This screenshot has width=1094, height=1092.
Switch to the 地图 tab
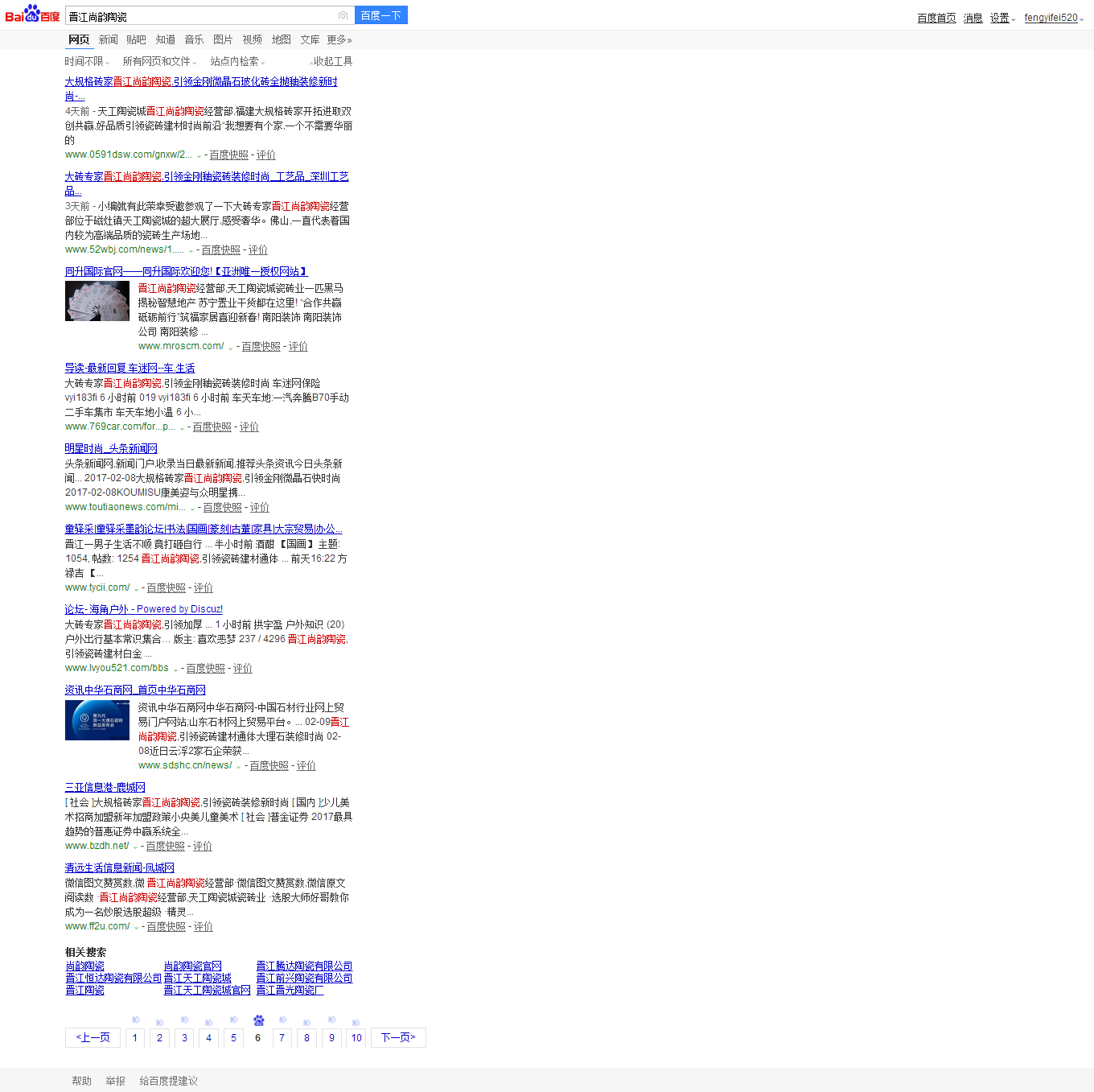click(282, 39)
